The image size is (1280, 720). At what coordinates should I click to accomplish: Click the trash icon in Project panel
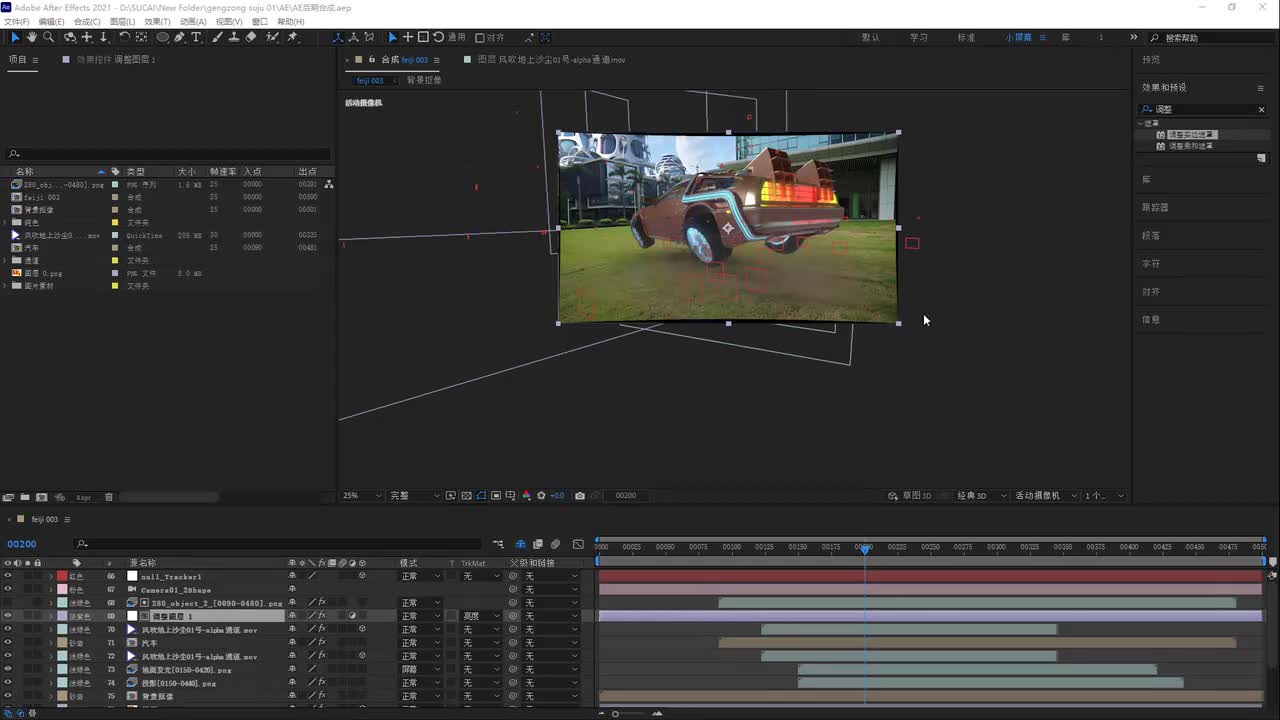(109, 497)
